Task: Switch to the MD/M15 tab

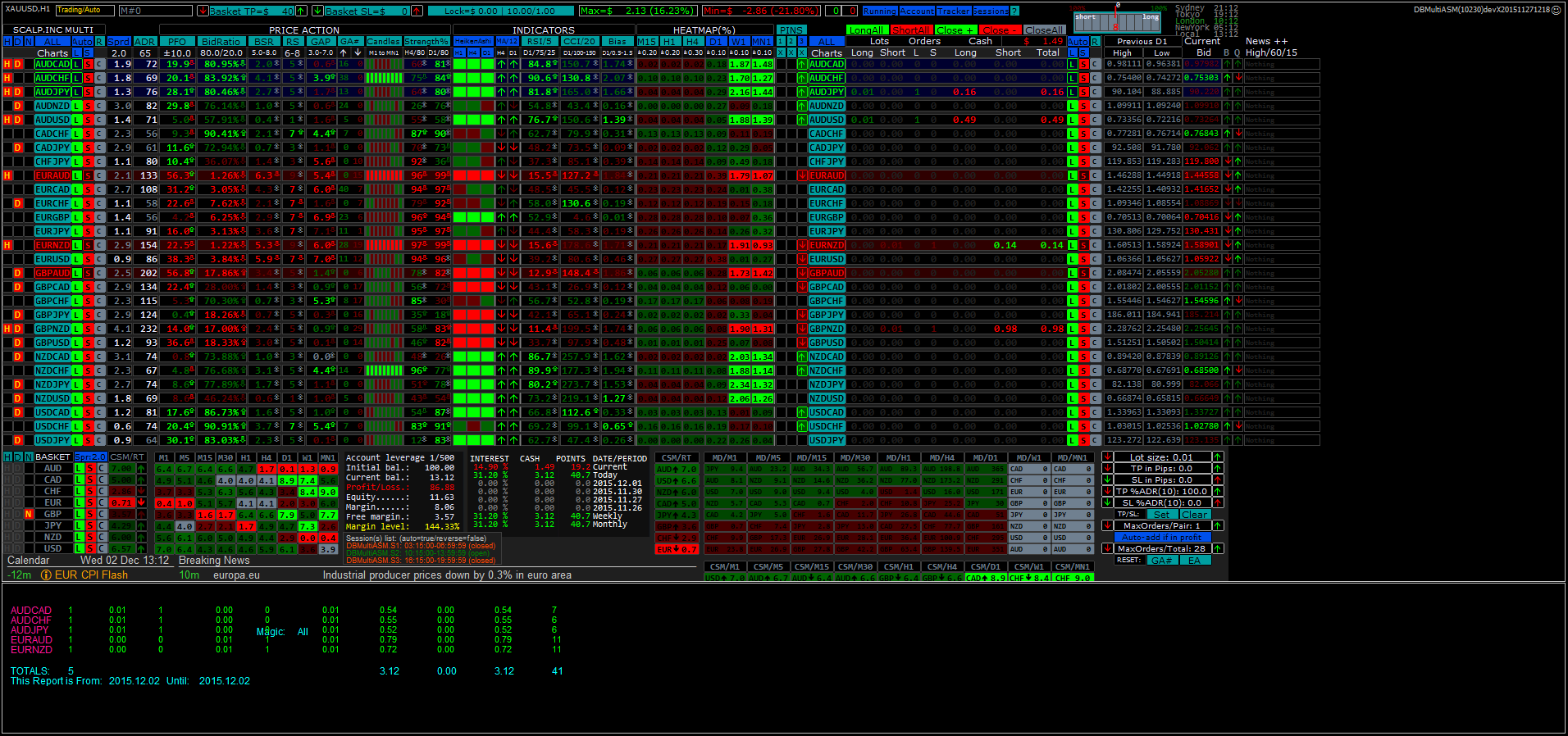Action: [x=812, y=457]
